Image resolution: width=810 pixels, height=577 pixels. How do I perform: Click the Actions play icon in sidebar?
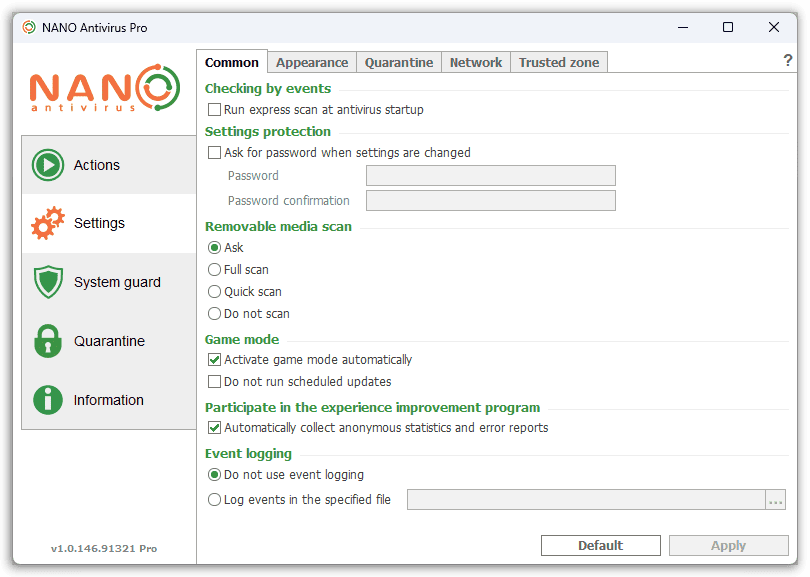point(48,165)
